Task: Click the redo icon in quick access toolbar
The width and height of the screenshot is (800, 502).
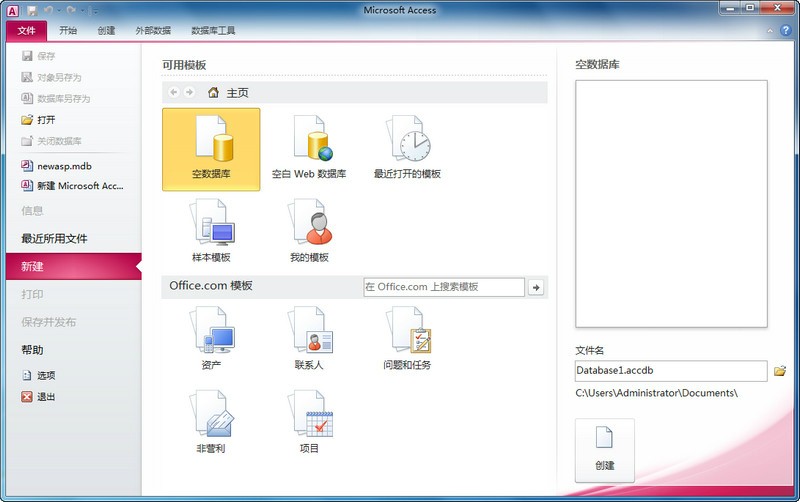Action: pyautogui.click(x=71, y=10)
